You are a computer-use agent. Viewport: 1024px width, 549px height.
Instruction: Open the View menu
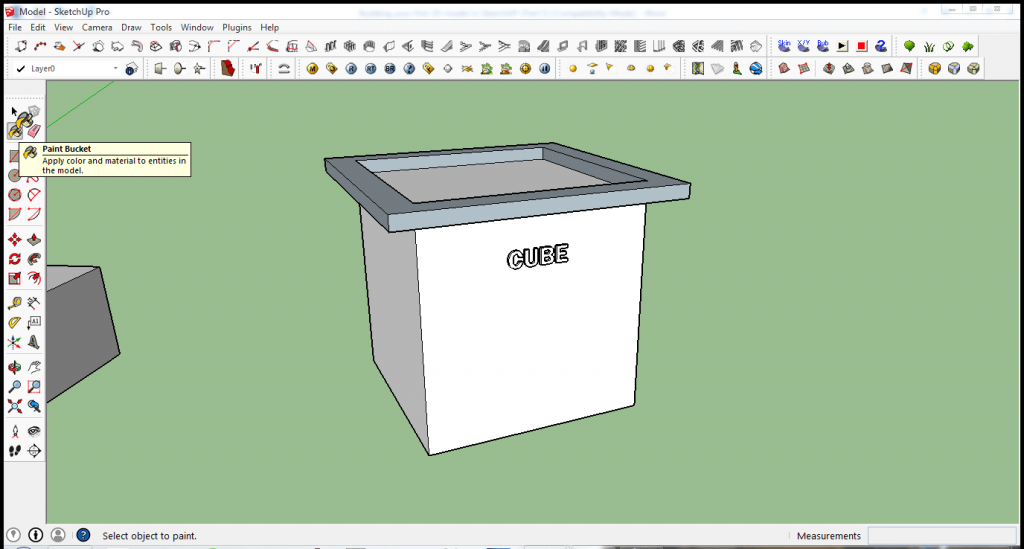63,27
